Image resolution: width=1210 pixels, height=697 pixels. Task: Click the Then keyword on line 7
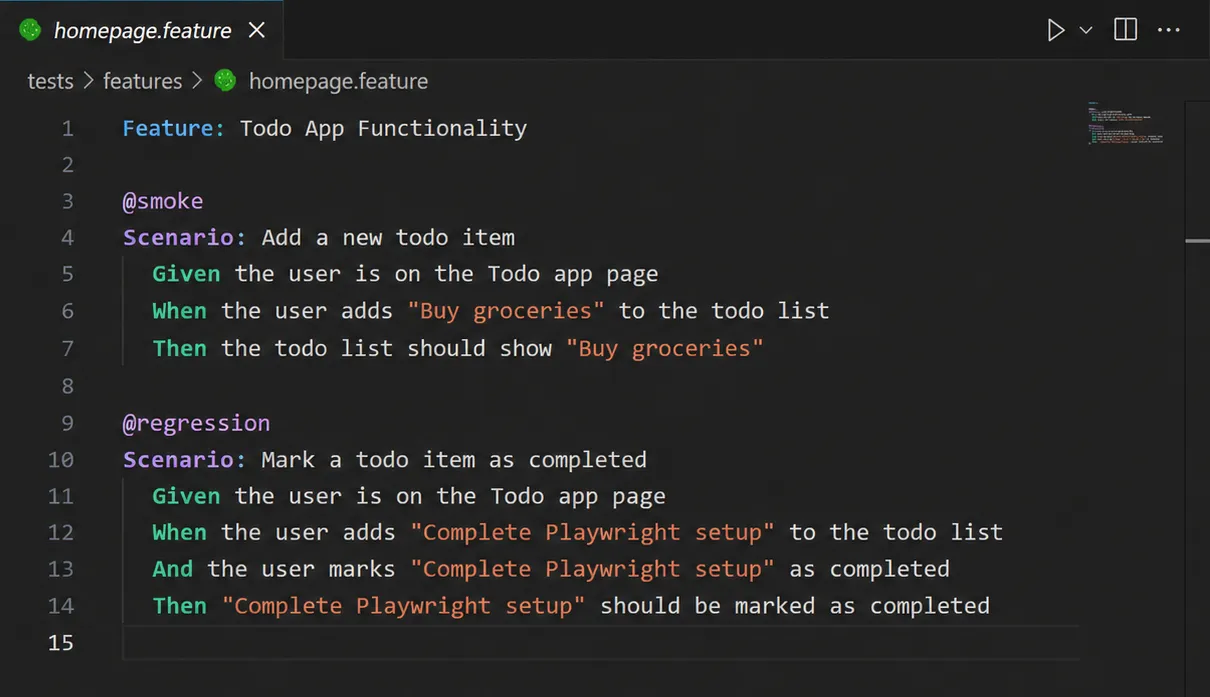pyautogui.click(x=180, y=348)
